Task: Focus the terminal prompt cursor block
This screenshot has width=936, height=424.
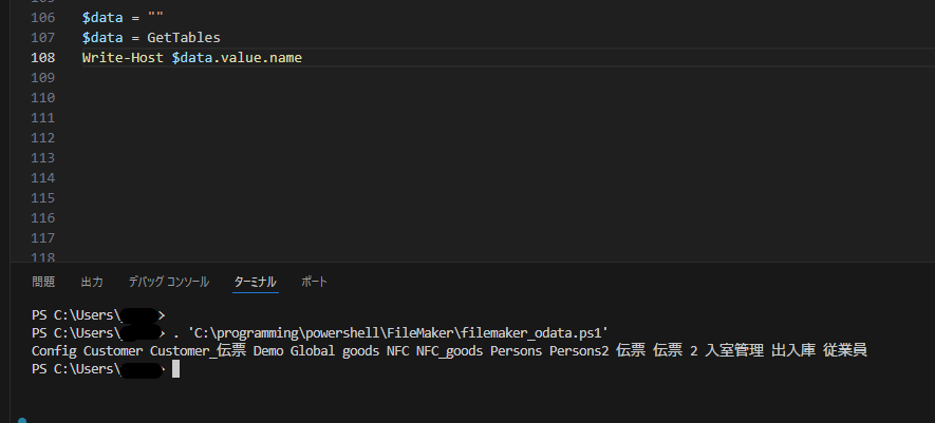Action: click(176, 370)
